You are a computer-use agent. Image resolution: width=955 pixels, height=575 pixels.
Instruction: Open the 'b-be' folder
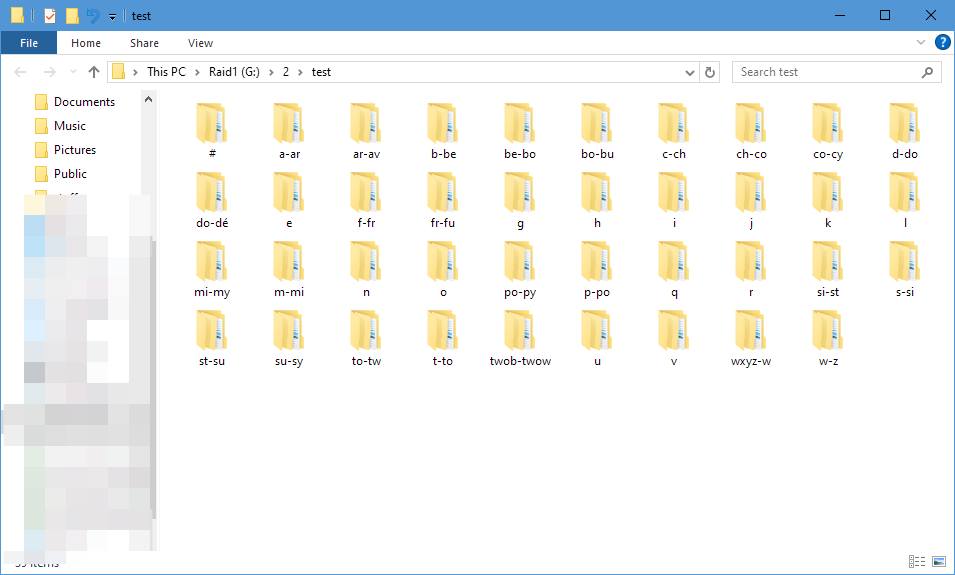click(443, 131)
